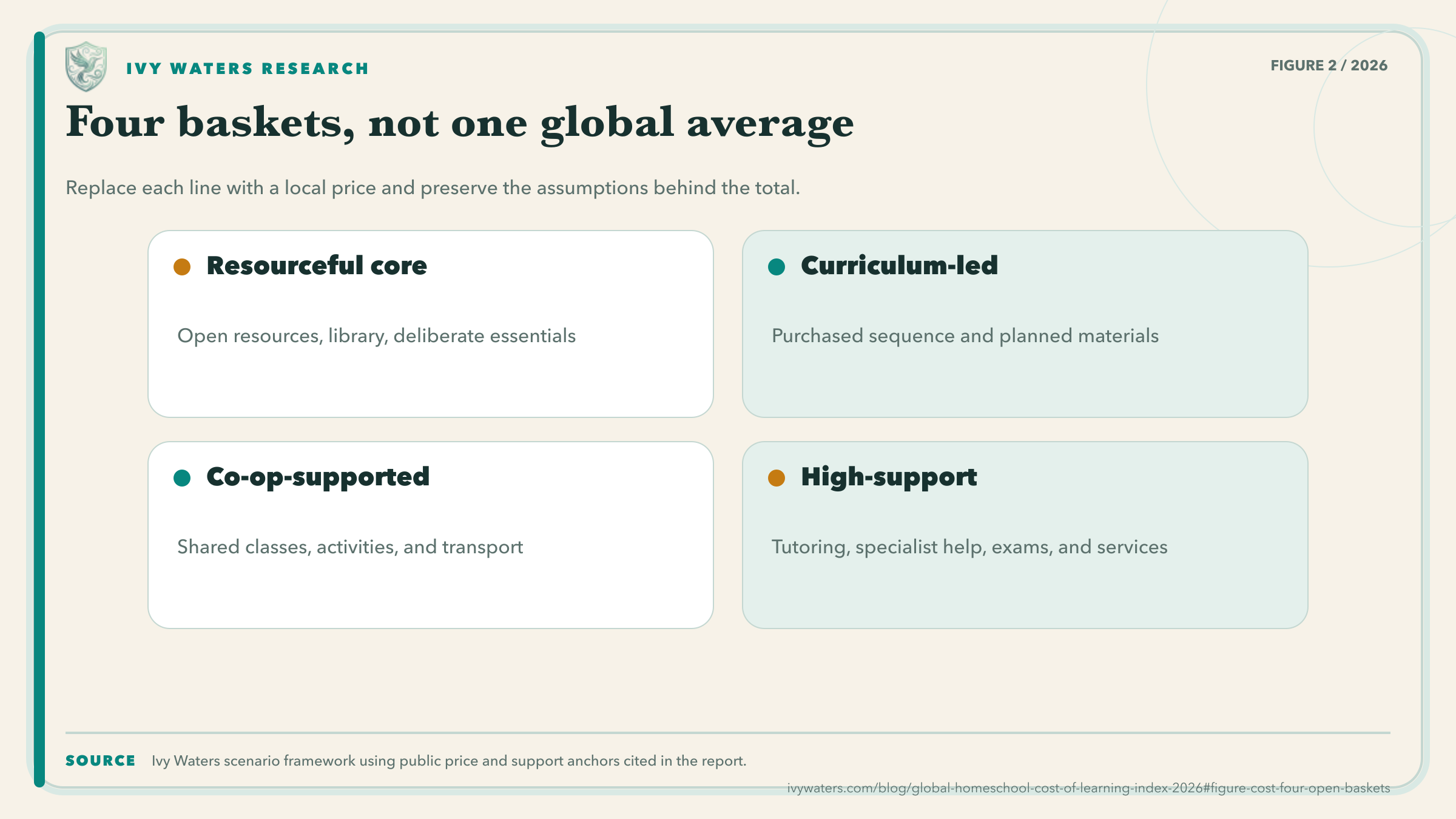Click the orange dot beside High-support
Screen dimensions: 1456x819
pyautogui.click(x=777, y=478)
